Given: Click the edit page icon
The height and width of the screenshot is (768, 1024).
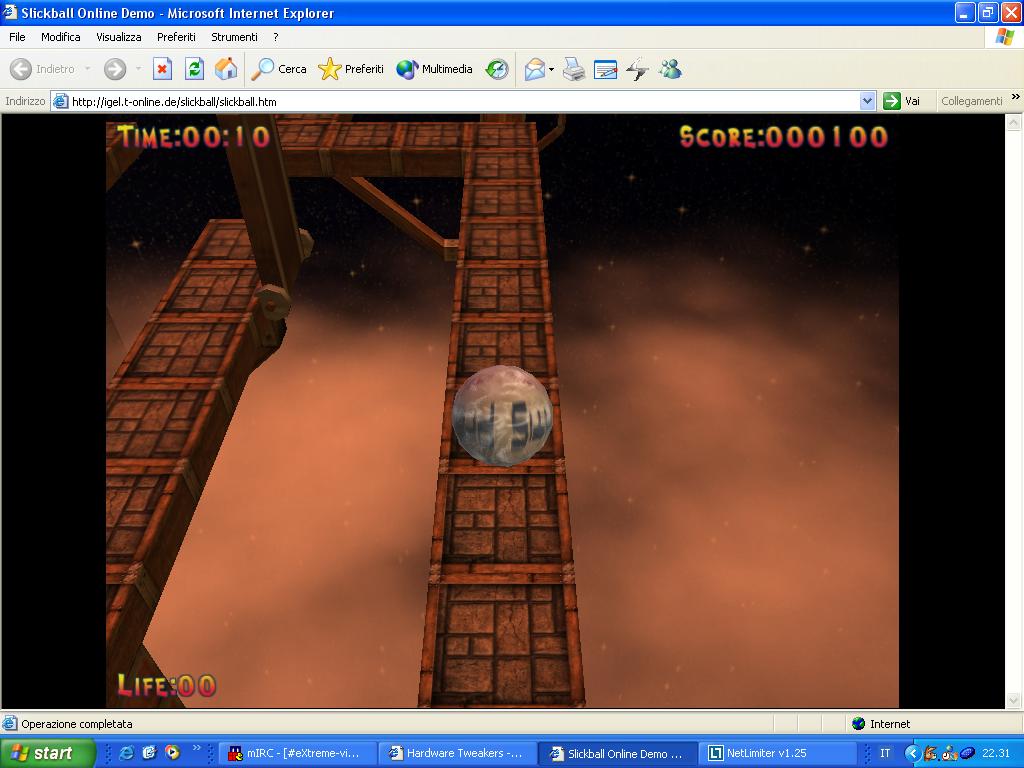Looking at the screenshot, I should (x=605, y=69).
